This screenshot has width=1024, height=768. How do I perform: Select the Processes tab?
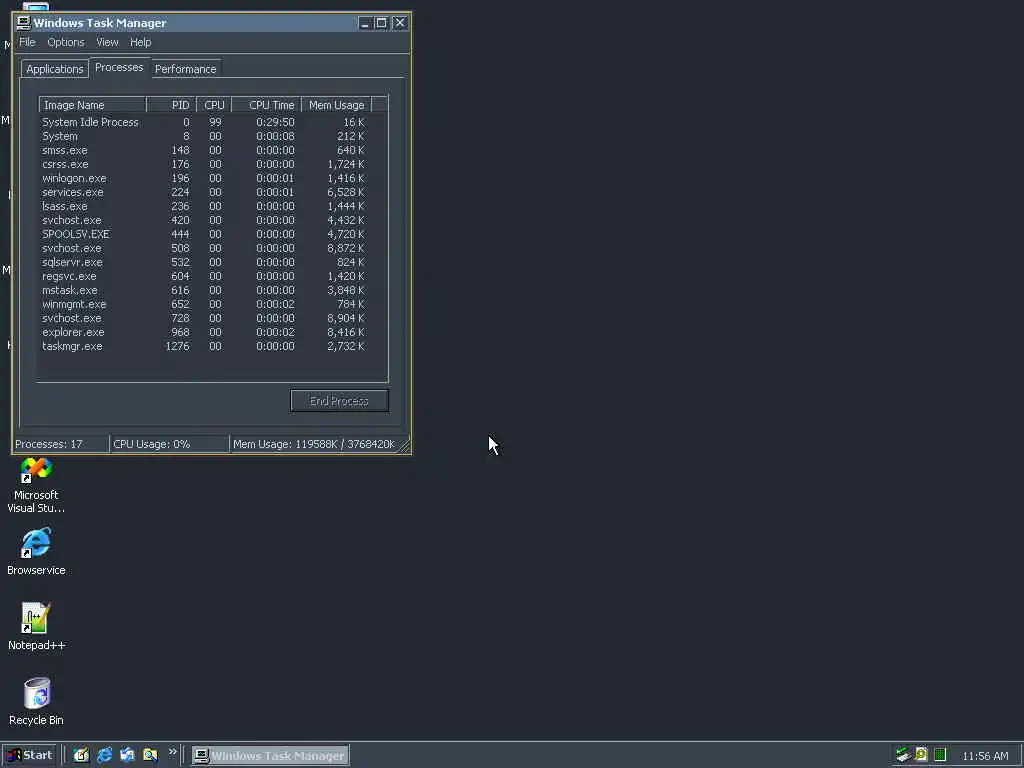tap(119, 67)
